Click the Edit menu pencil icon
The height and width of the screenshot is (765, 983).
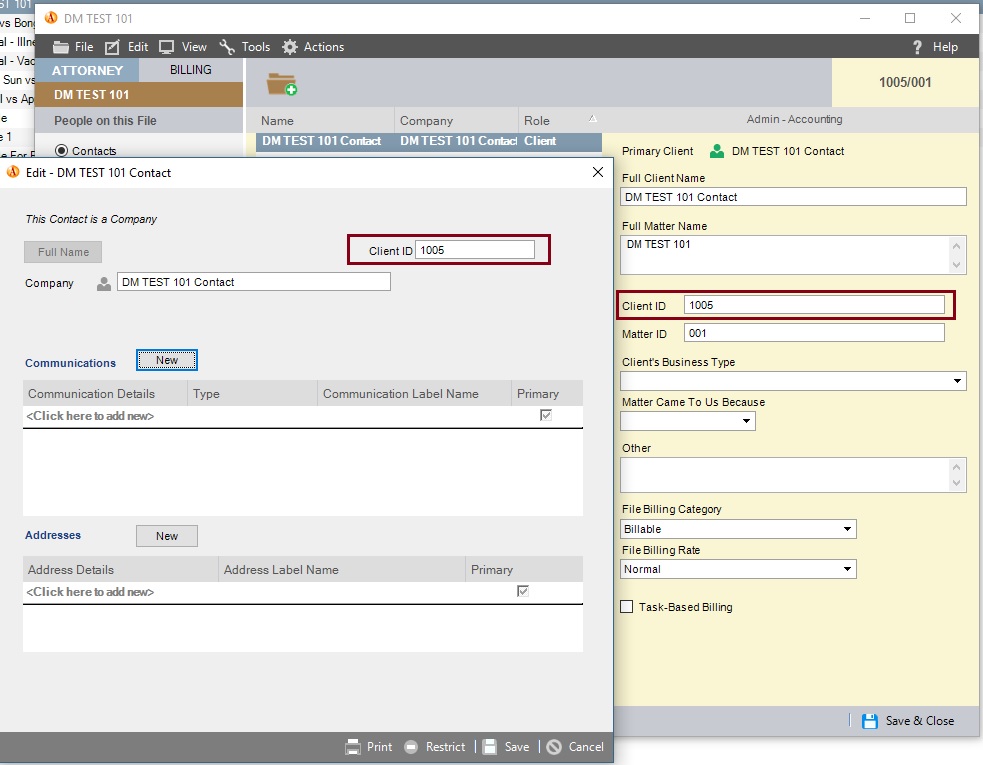(x=112, y=47)
